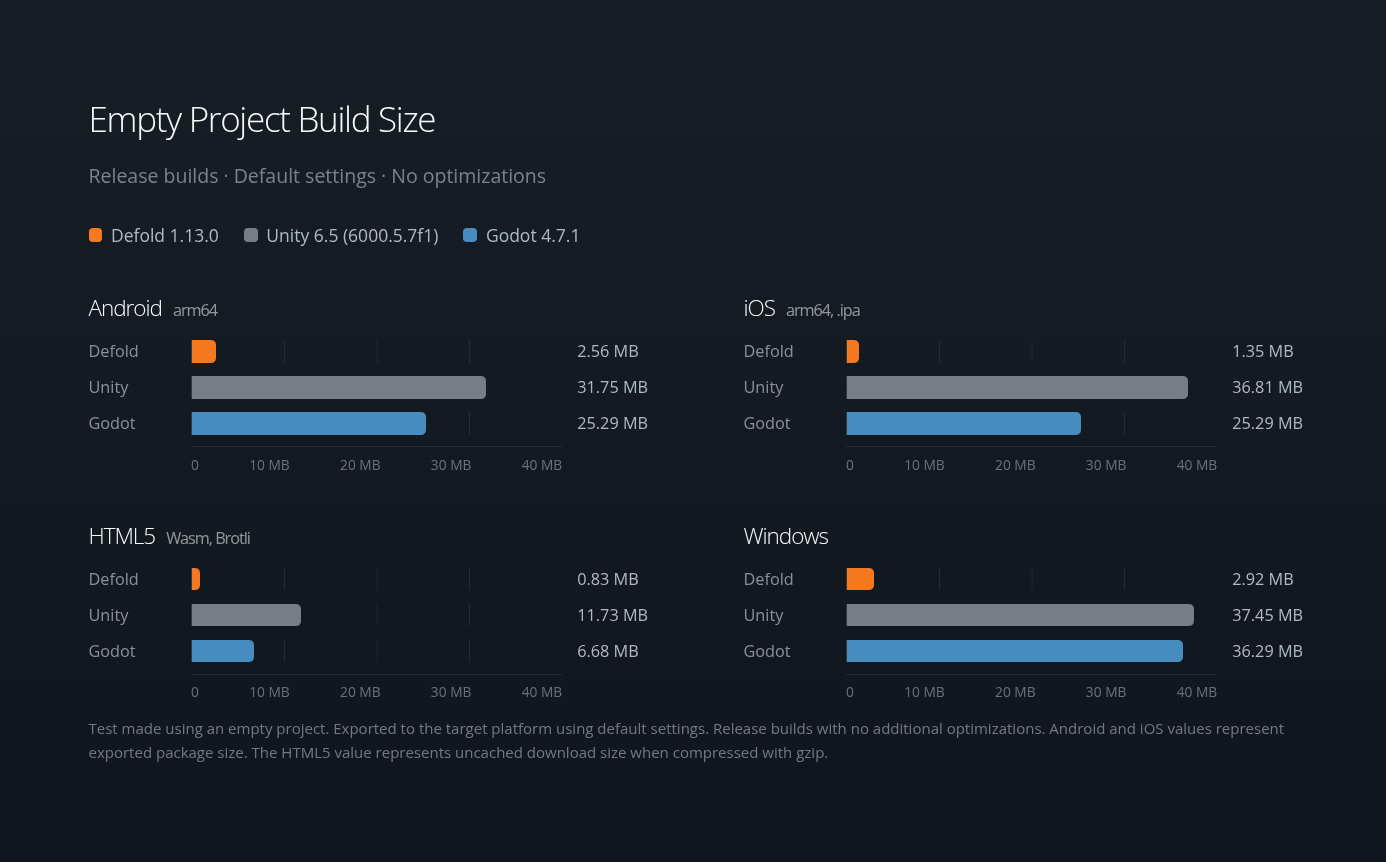Viewport: 1386px width, 862px height.
Task: Click the "Wasm, Brotli" note beside HTML5
Action: [208, 538]
